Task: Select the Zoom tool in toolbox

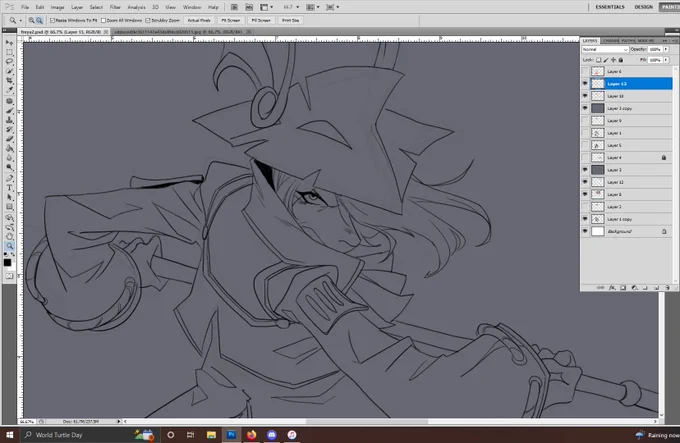Action: pos(9,246)
